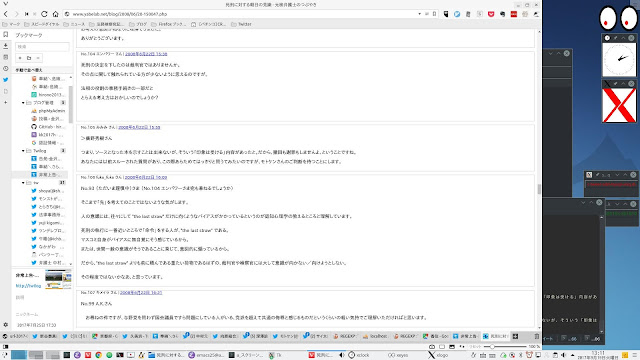Open the スピードダイヤル bookmark bar folder

42,24
